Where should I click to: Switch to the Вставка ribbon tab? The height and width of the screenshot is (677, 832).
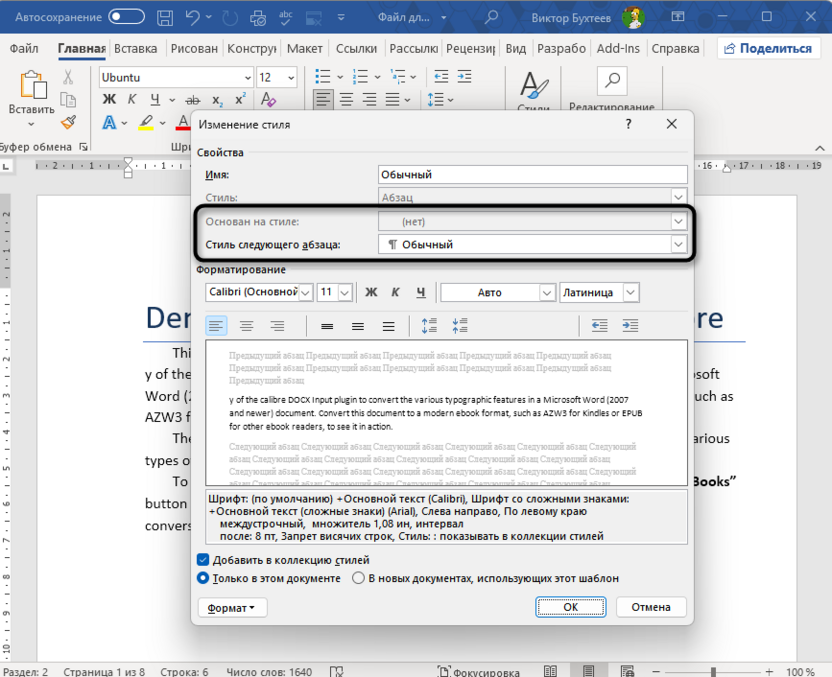tap(135, 47)
